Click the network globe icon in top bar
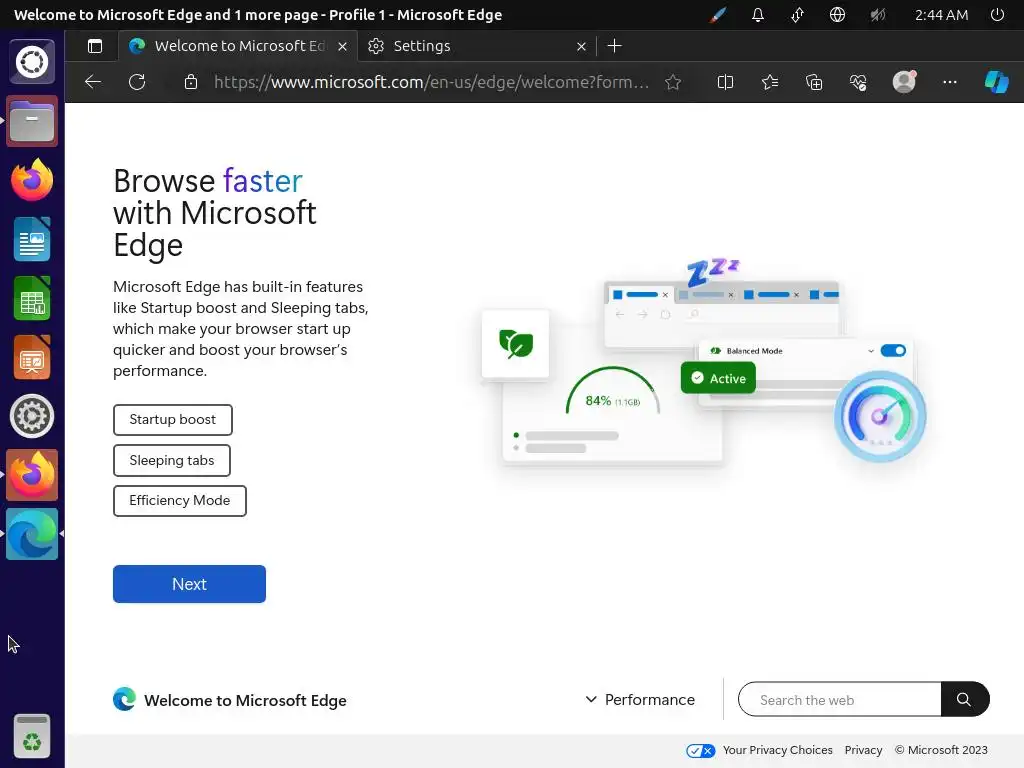The height and width of the screenshot is (768, 1024). click(837, 15)
